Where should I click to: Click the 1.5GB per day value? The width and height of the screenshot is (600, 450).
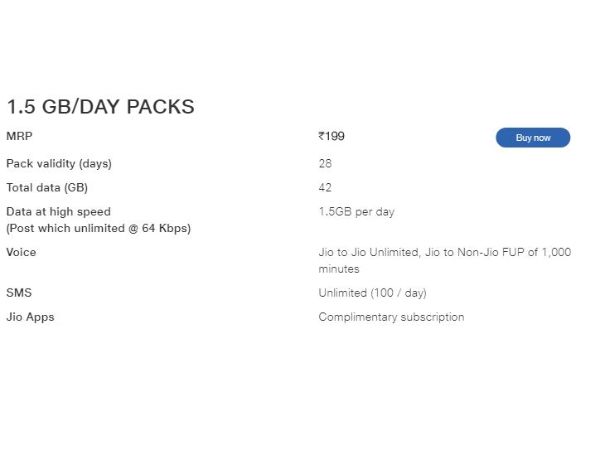[358, 212]
